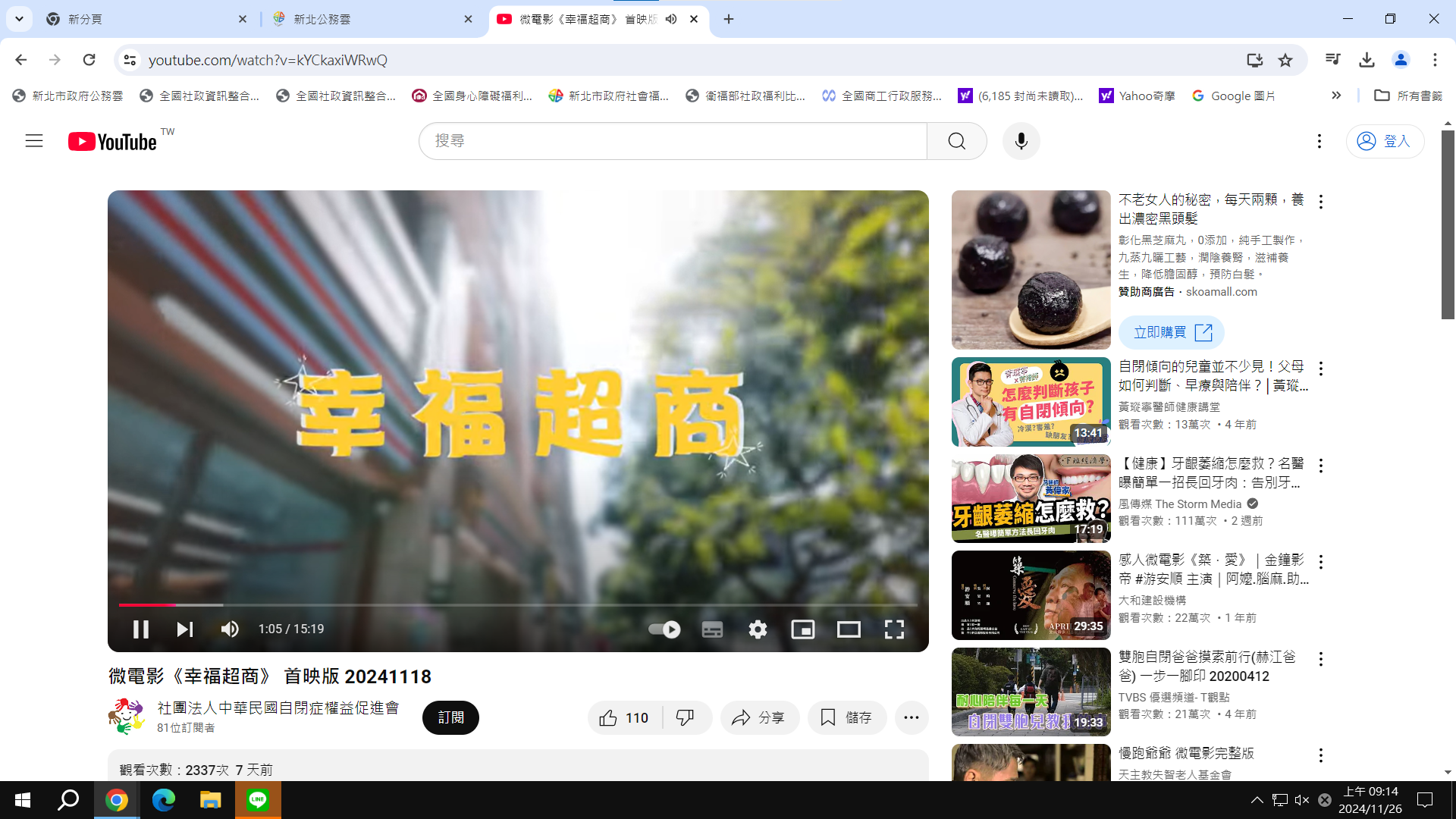Viewport: 1456px width, 819px height.
Task: Click the 立即購買 ad button
Action: pos(1172,332)
